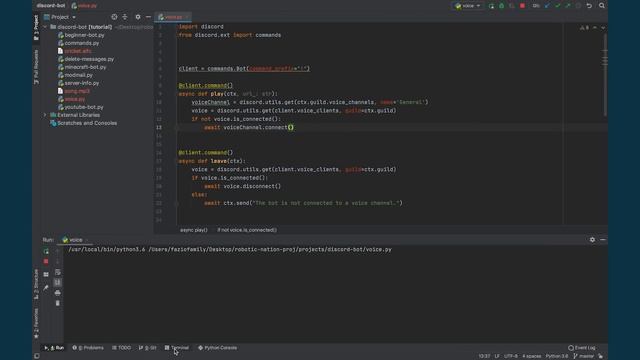Click discord-bot breadcrumb in navigation bar

click(51, 6)
